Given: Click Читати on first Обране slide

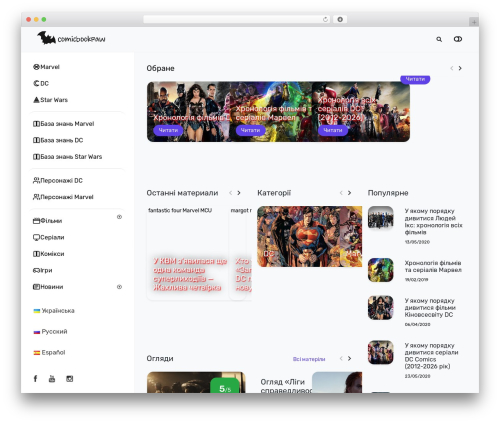Looking at the screenshot, I should [x=168, y=130].
